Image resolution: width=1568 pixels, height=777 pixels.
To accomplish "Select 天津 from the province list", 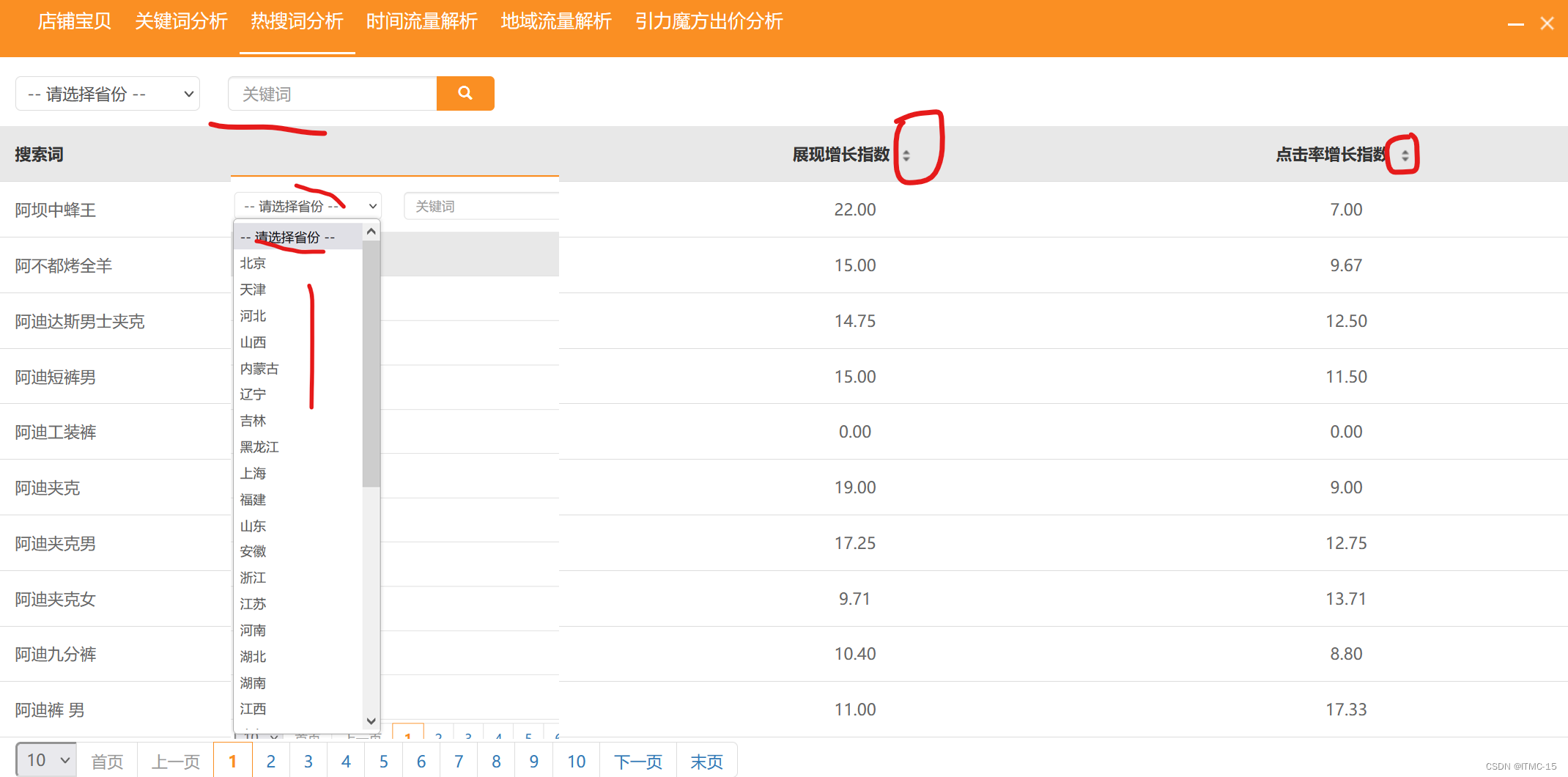I will [253, 290].
